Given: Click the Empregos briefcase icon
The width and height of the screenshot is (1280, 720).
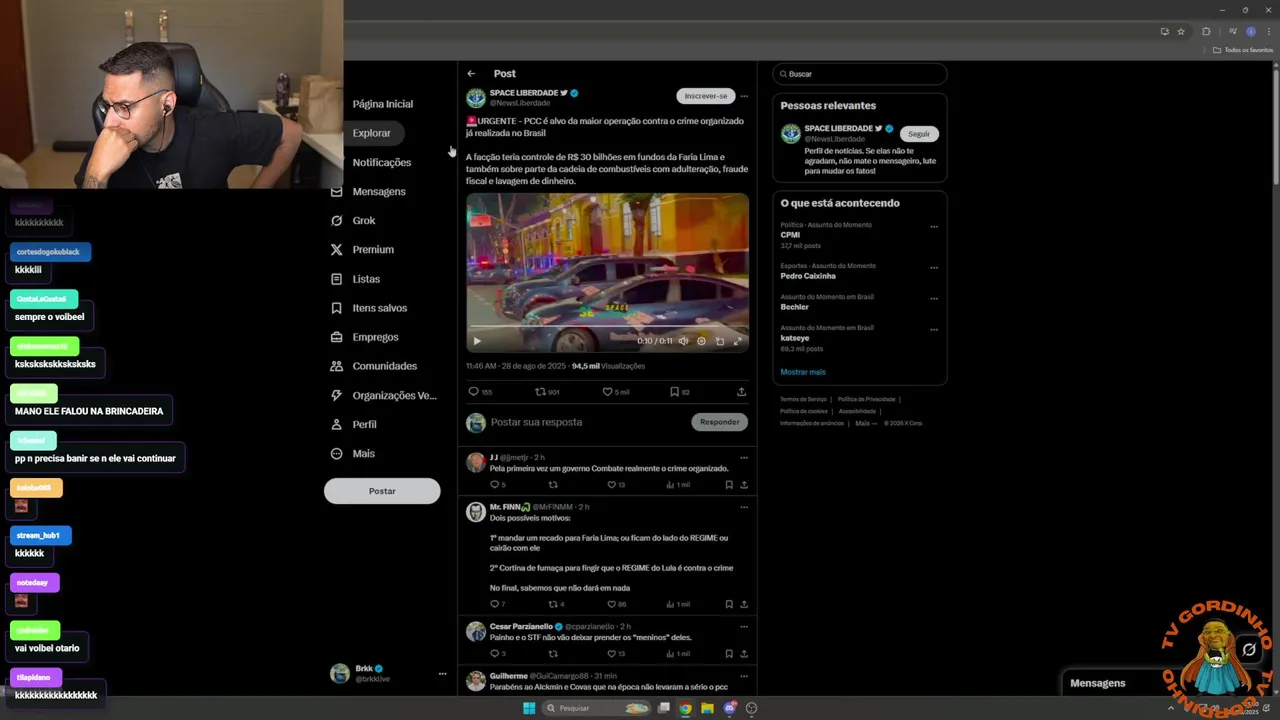Looking at the screenshot, I should [336, 337].
